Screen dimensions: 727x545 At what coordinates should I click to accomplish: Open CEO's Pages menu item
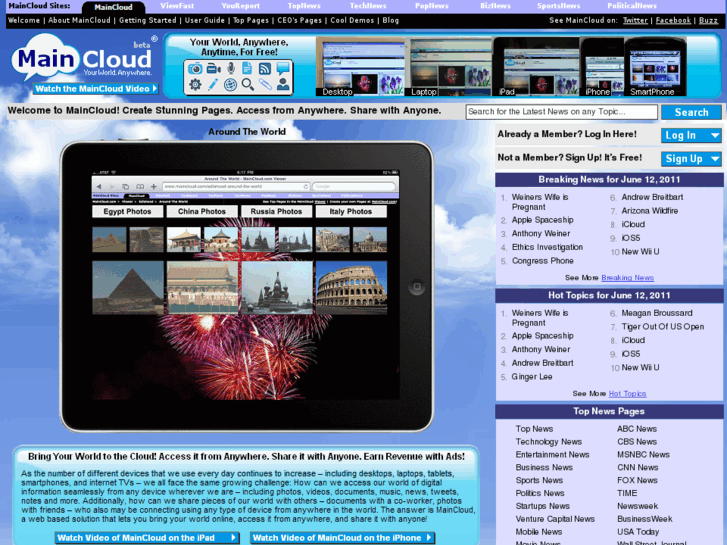click(x=300, y=20)
